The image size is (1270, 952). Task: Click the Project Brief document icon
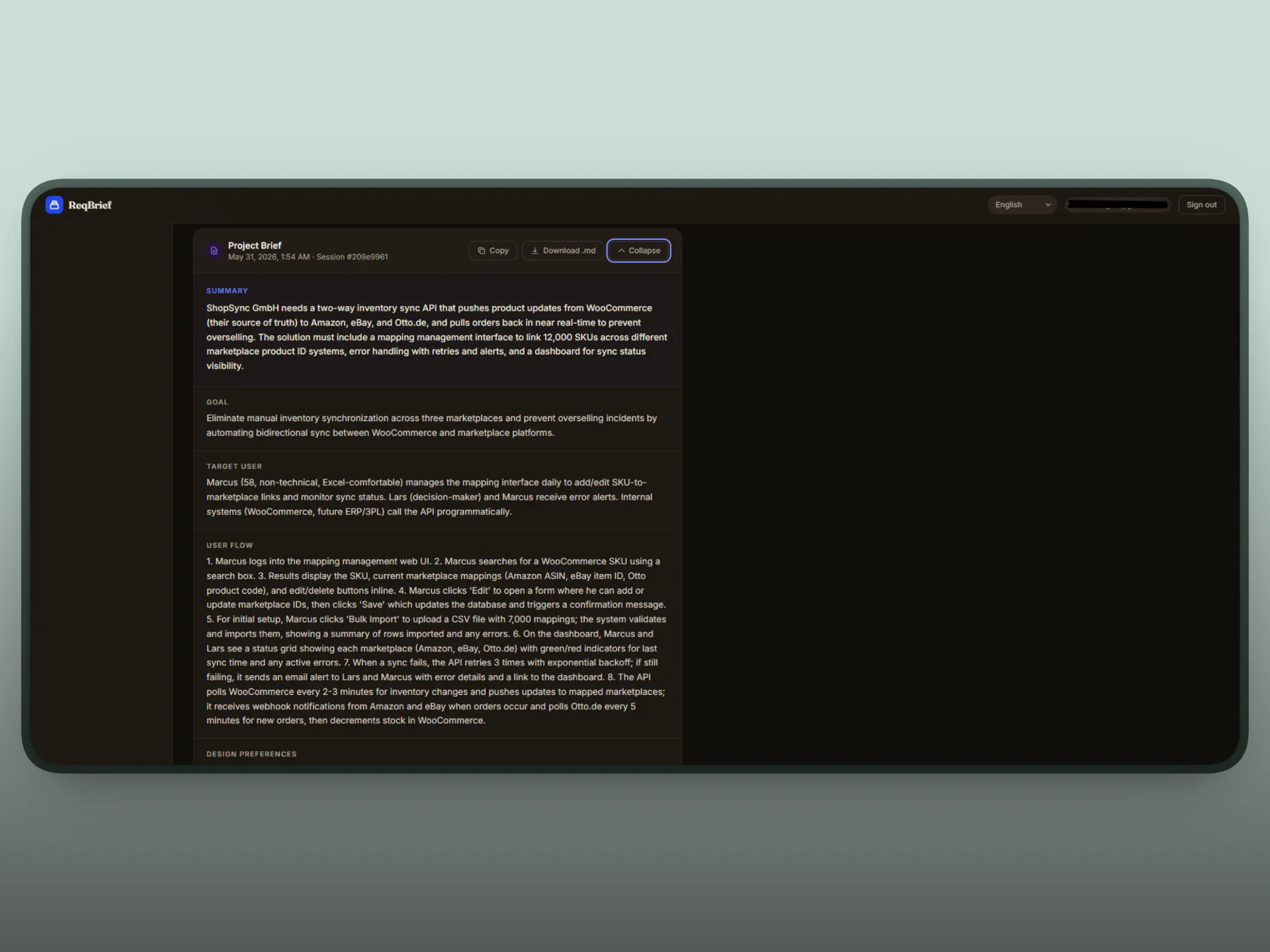coord(214,251)
